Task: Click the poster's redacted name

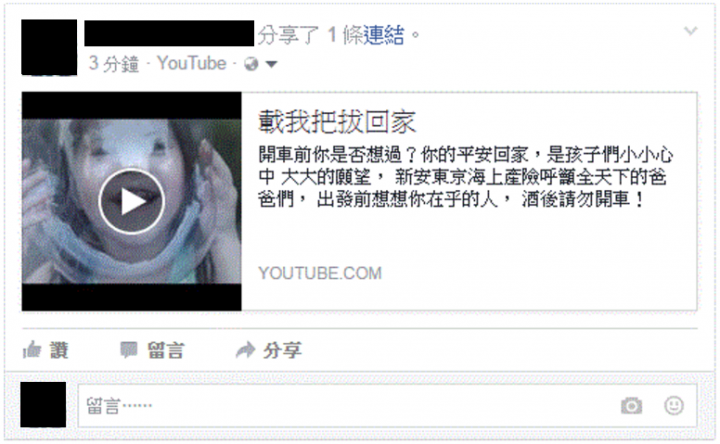Action: point(169,33)
